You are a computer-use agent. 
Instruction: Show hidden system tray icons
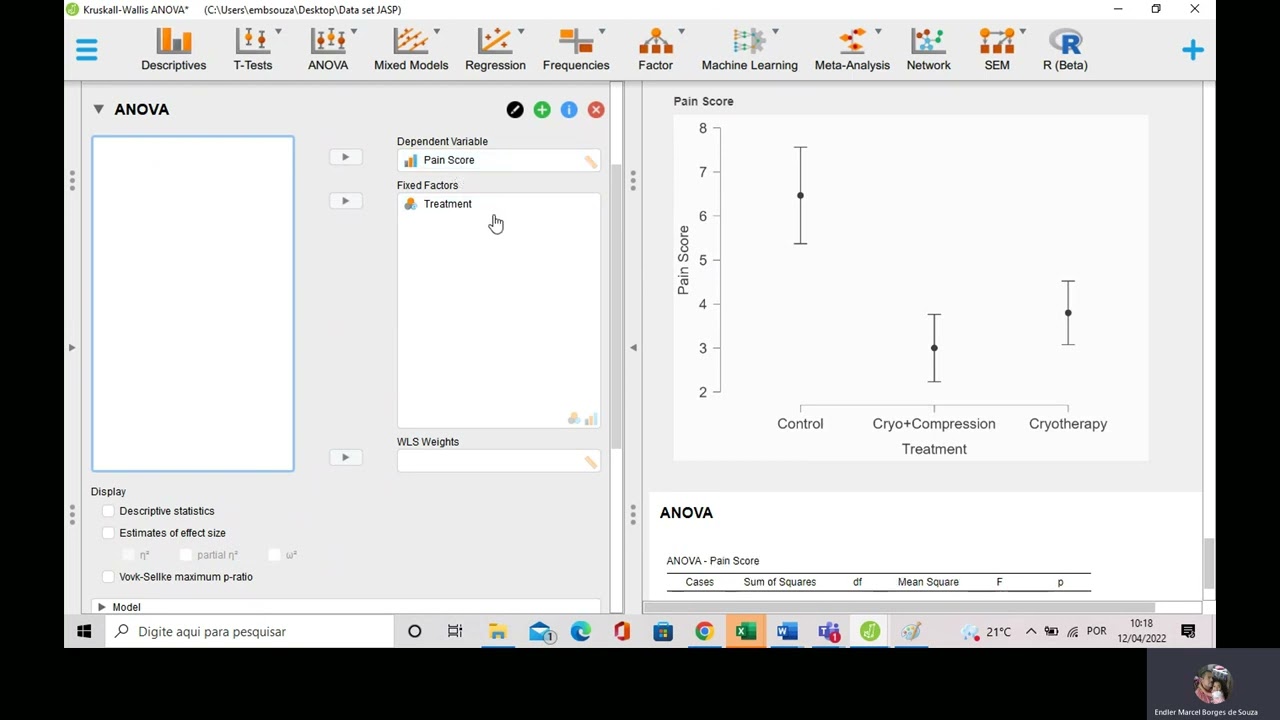pyautogui.click(x=1031, y=632)
